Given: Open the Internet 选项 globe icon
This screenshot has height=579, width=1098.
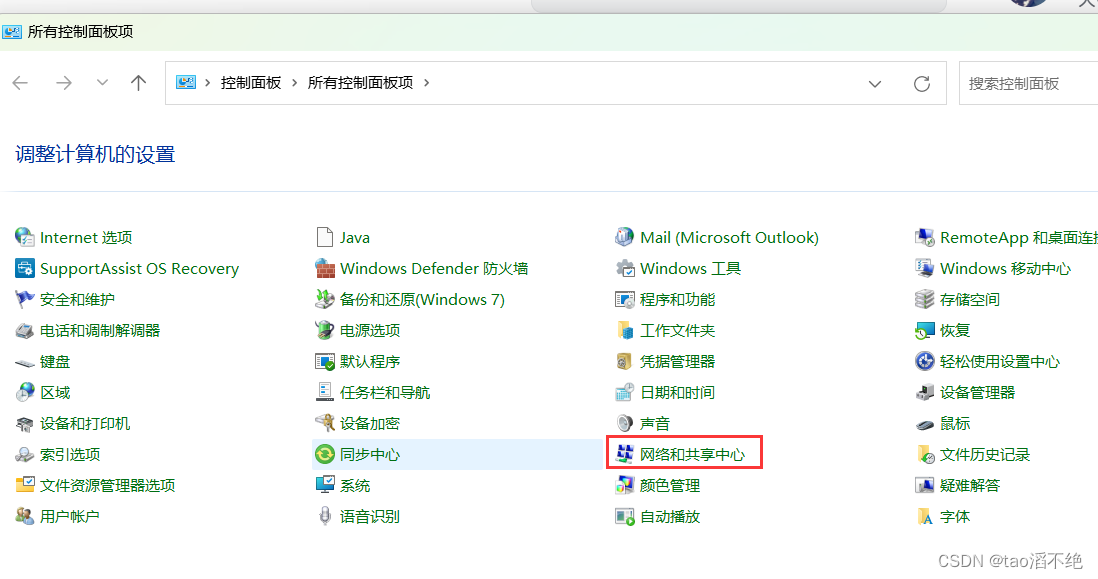Looking at the screenshot, I should coord(25,237).
